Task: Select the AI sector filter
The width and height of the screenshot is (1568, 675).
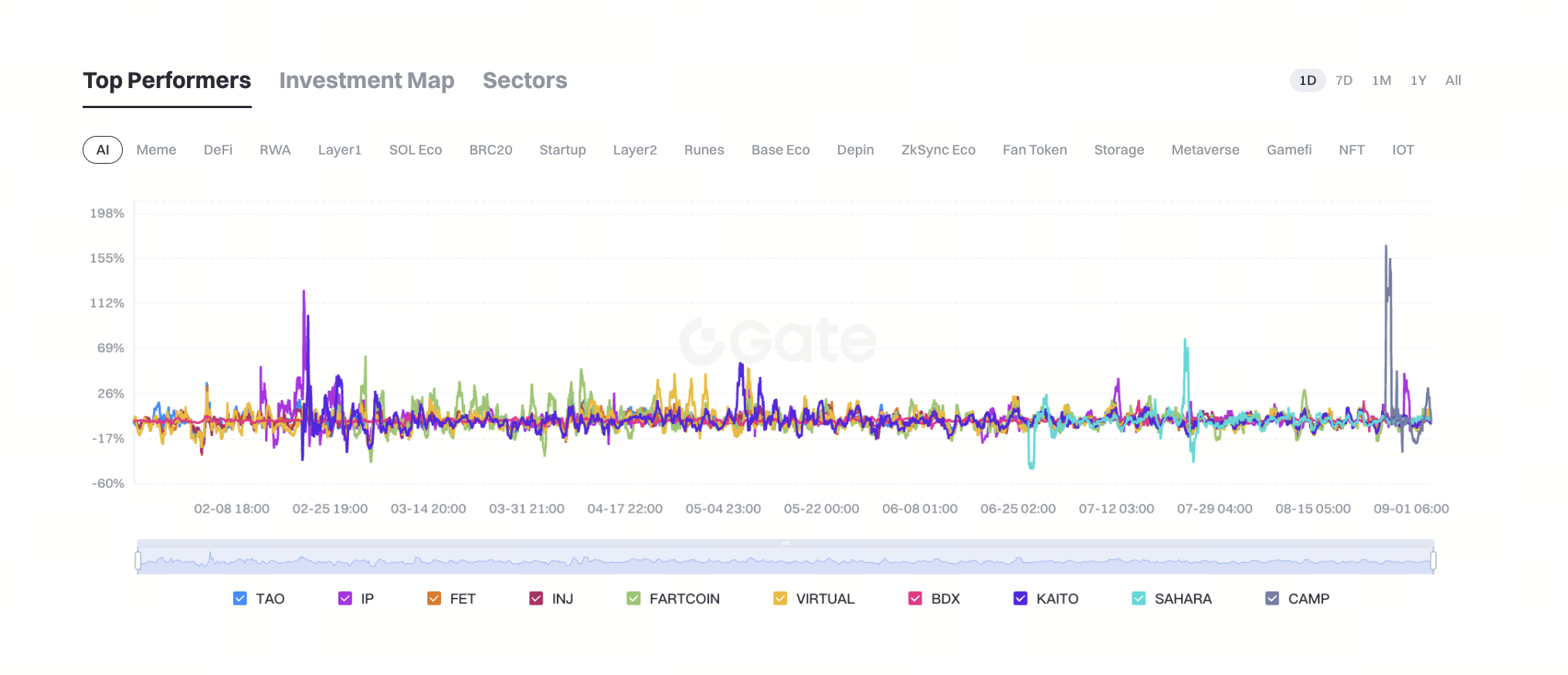Action: [x=103, y=150]
